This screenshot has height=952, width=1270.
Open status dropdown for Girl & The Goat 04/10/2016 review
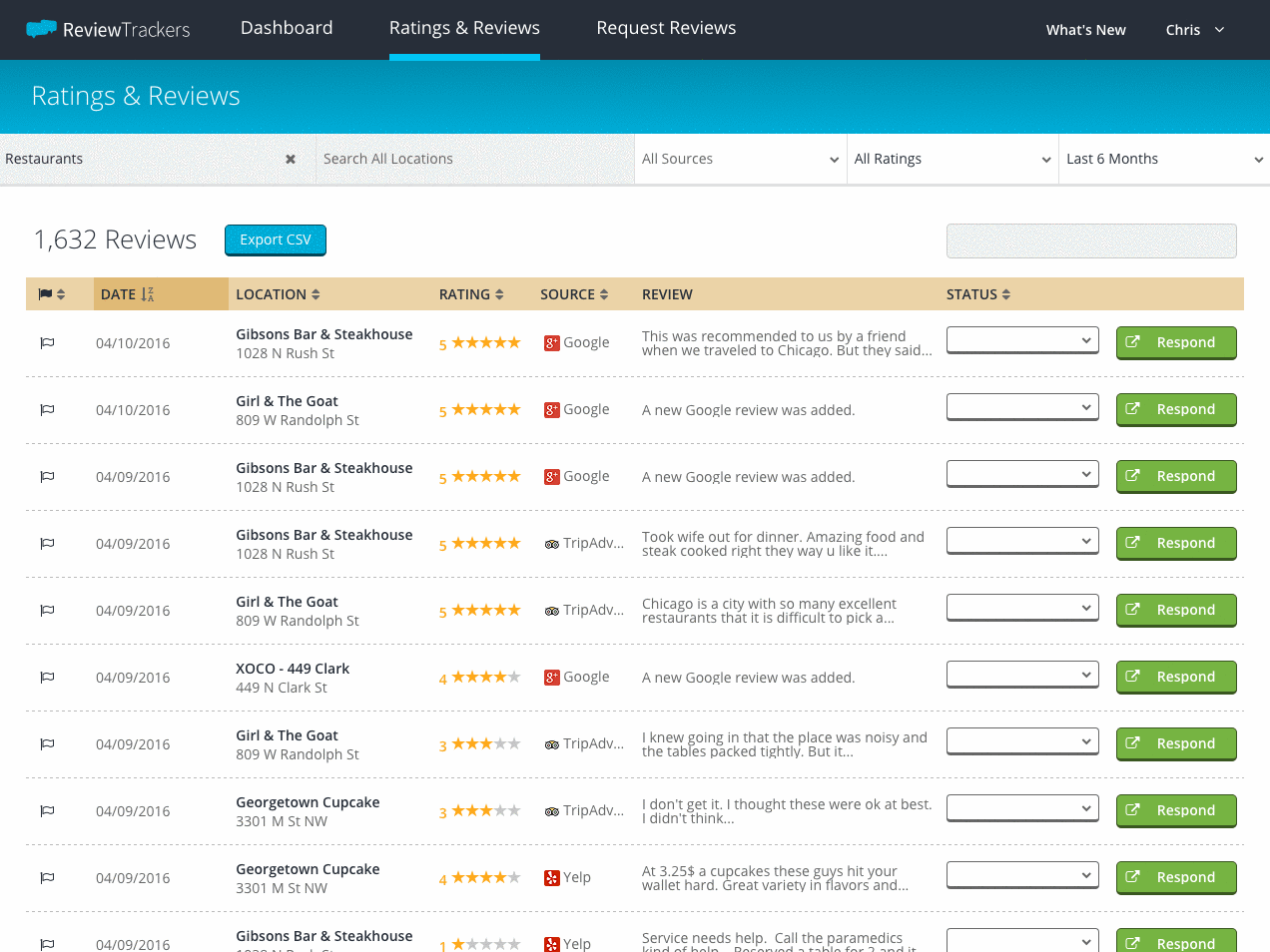click(1022, 407)
